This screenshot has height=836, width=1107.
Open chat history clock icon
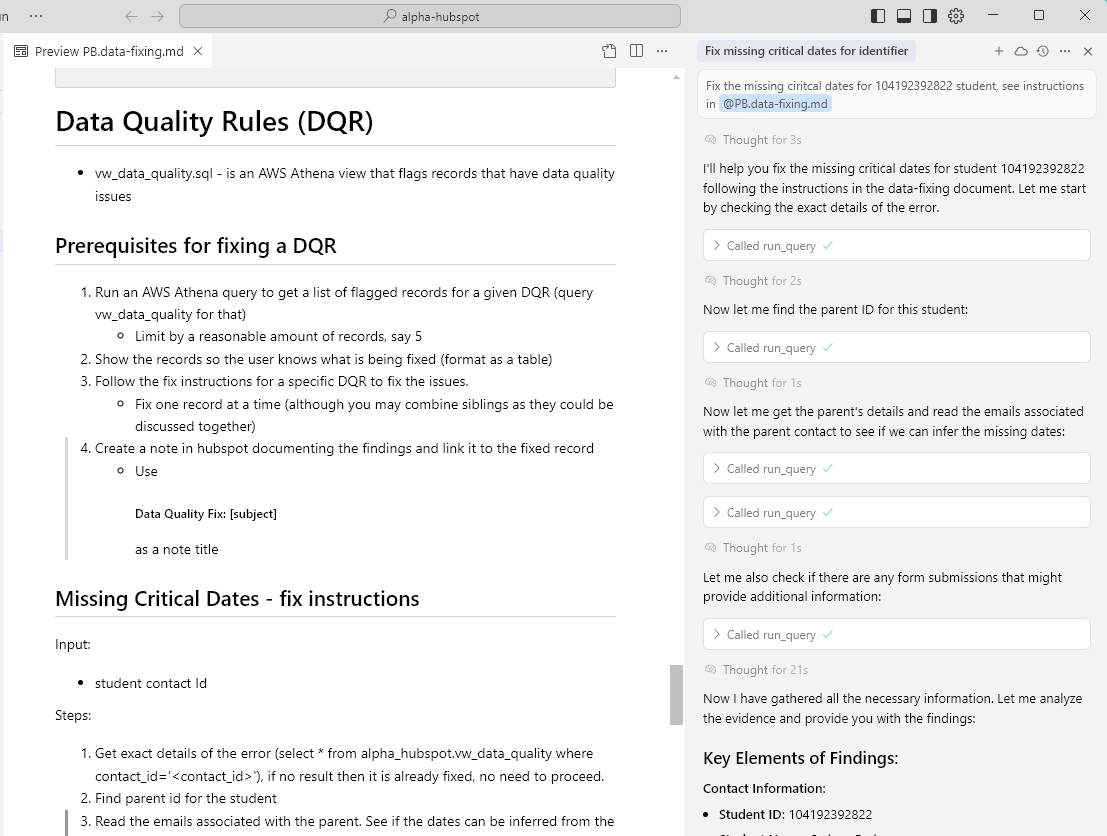pos(1043,51)
